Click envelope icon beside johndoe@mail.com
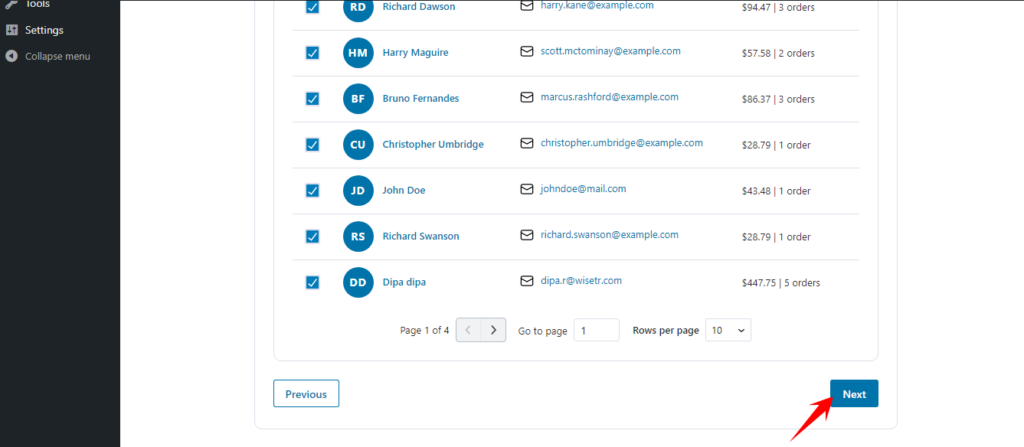1024x447 pixels. 527,189
